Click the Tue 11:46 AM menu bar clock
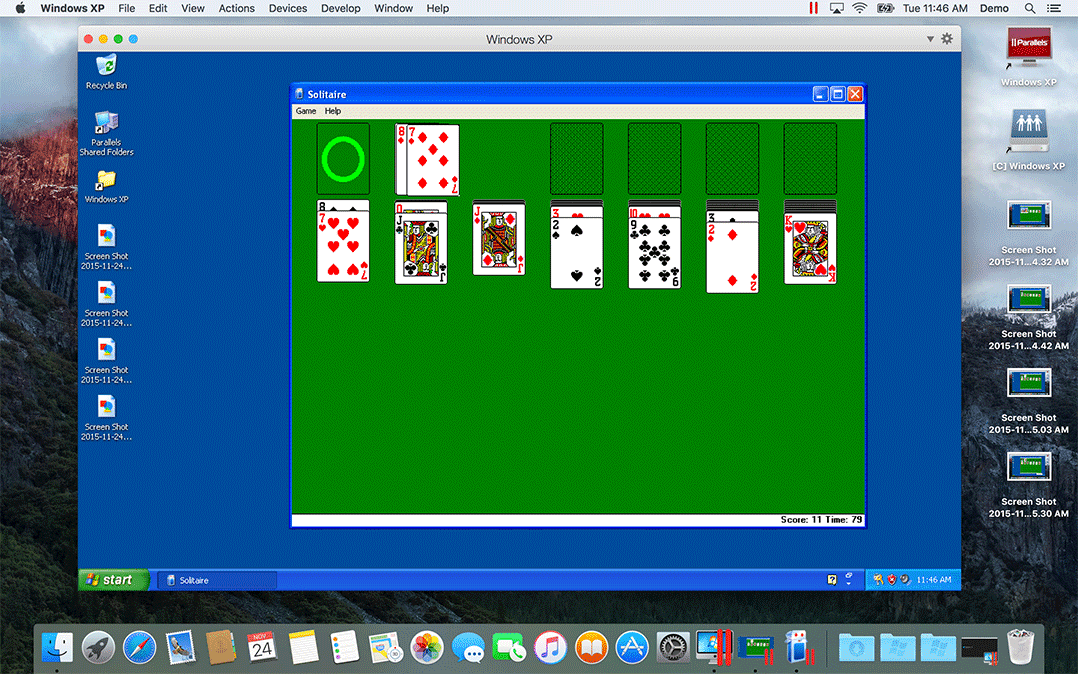The height and width of the screenshot is (674, 1078). click(935, 8)
